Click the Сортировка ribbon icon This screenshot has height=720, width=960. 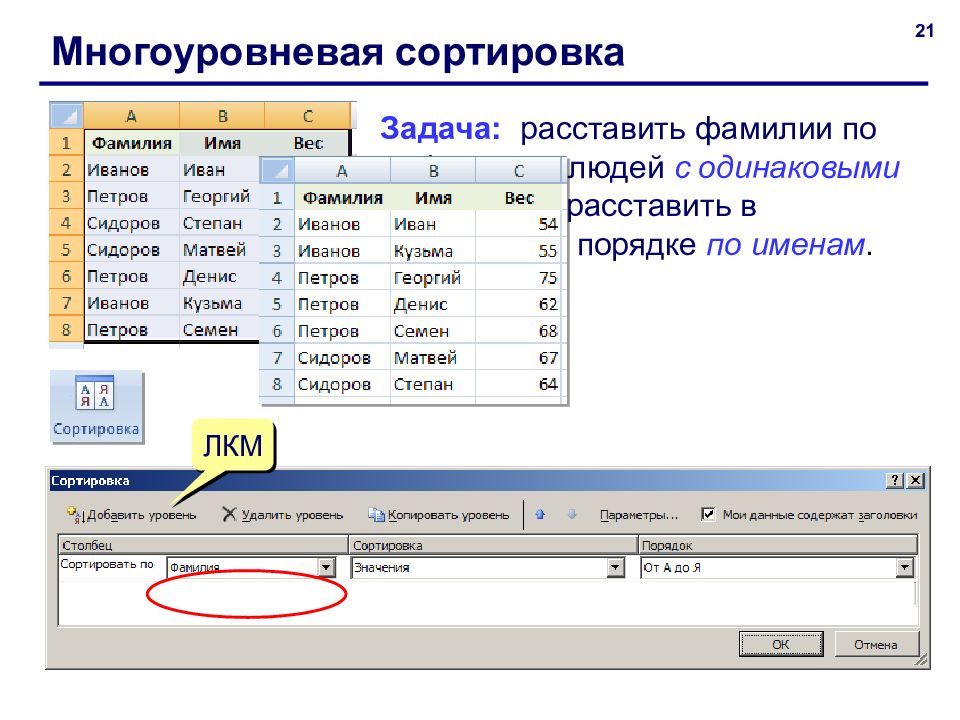[x=96, y=407]
